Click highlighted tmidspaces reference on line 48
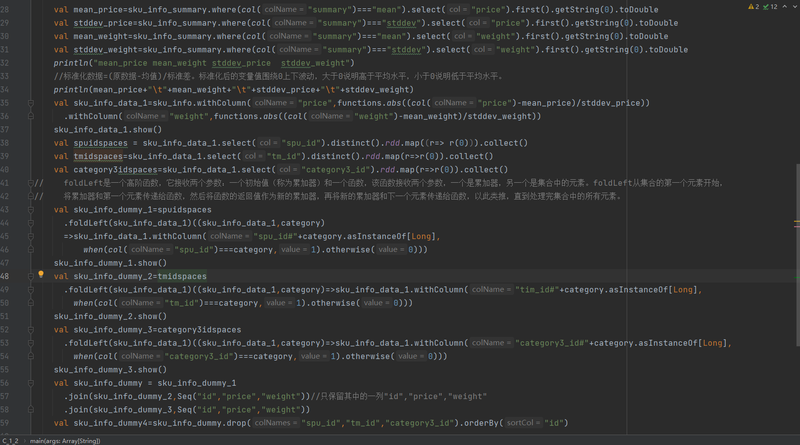The height and width of the screenshot is (445, 800). click(182, 276)
